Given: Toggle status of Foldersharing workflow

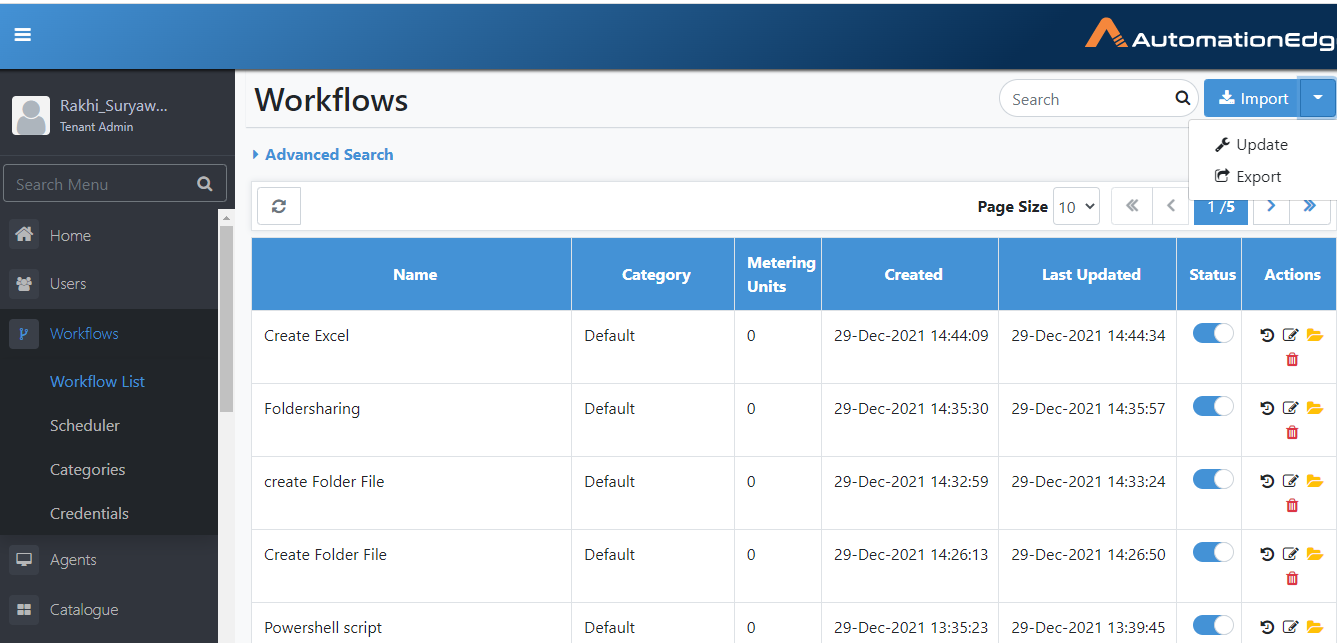Looking at the screenshot, I should (1213, 407).
